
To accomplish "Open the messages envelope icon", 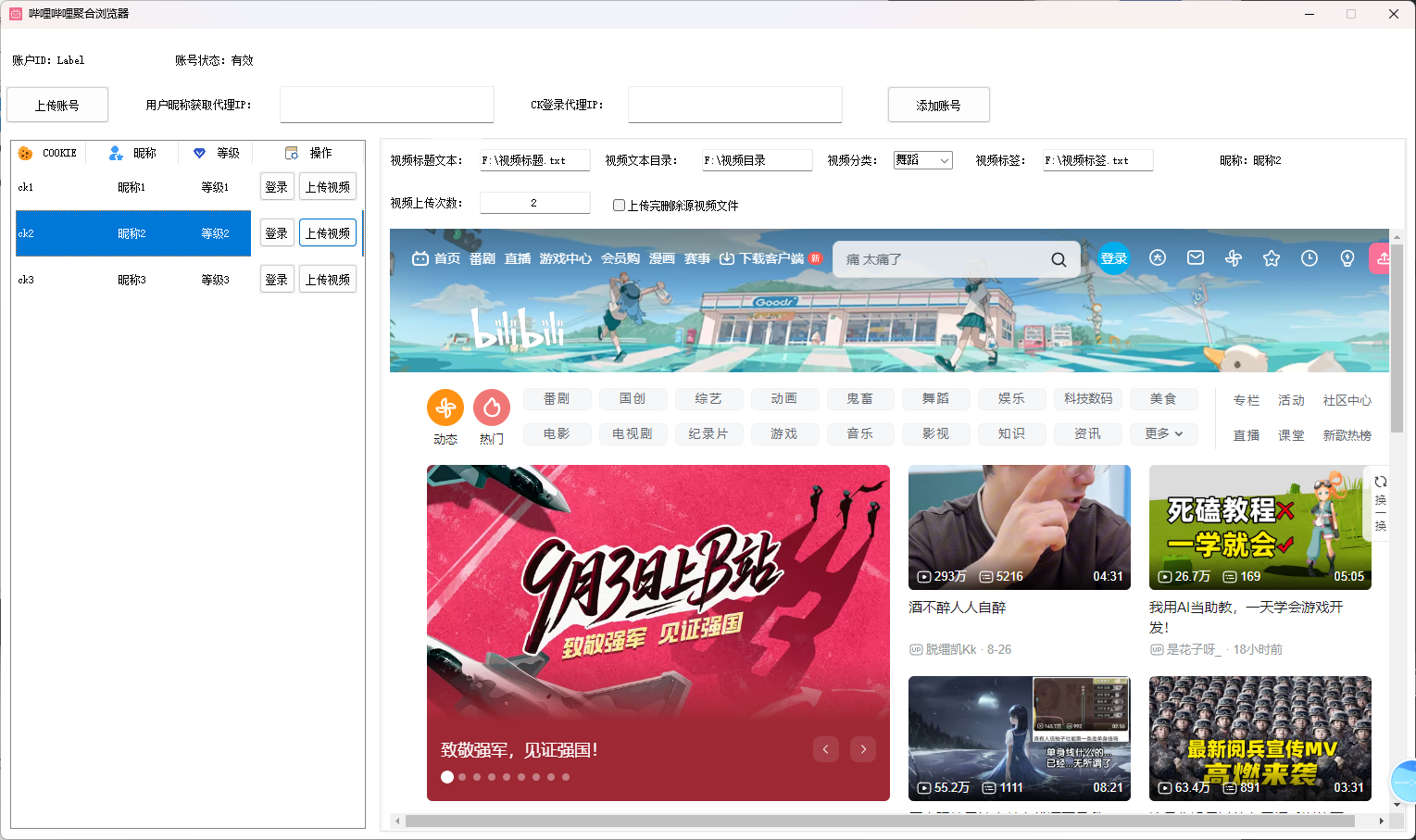I will click(1196, 258).
